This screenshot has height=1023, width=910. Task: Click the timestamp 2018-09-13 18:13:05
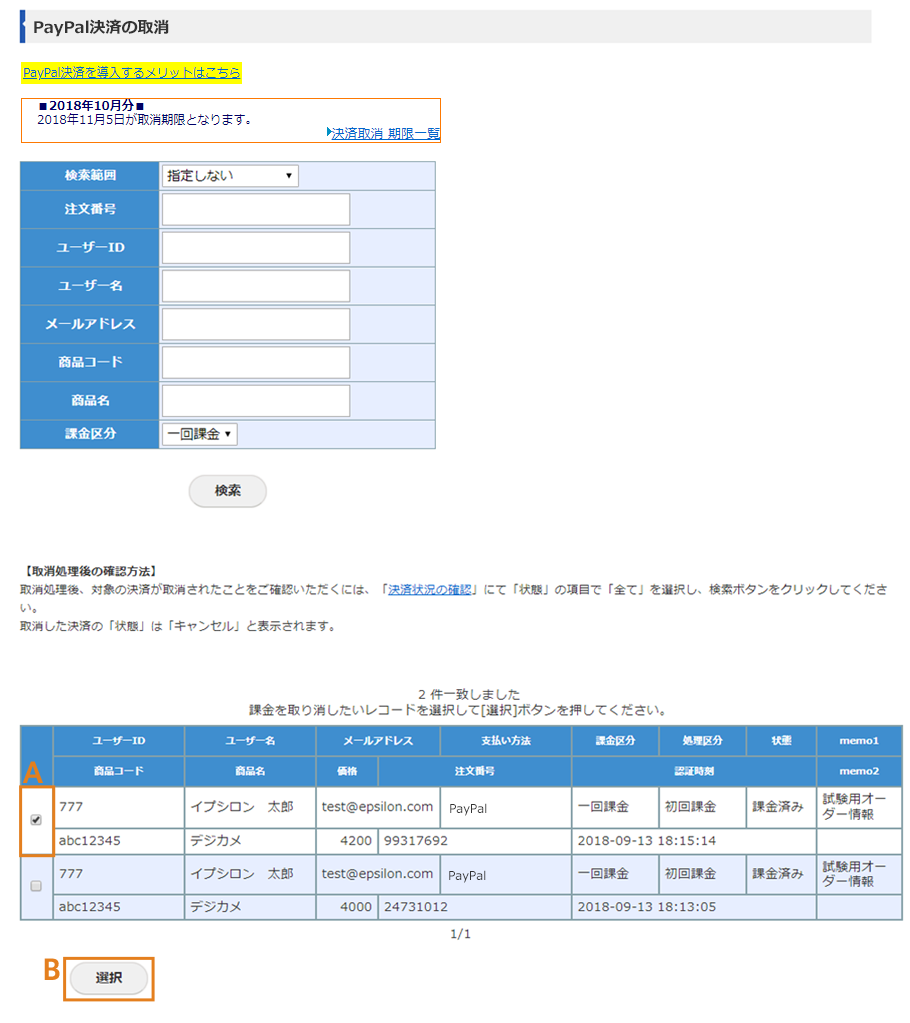[646, 907]
